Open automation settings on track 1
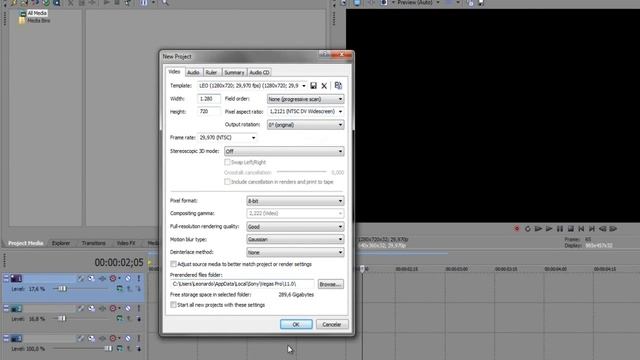 click(114, 278)
